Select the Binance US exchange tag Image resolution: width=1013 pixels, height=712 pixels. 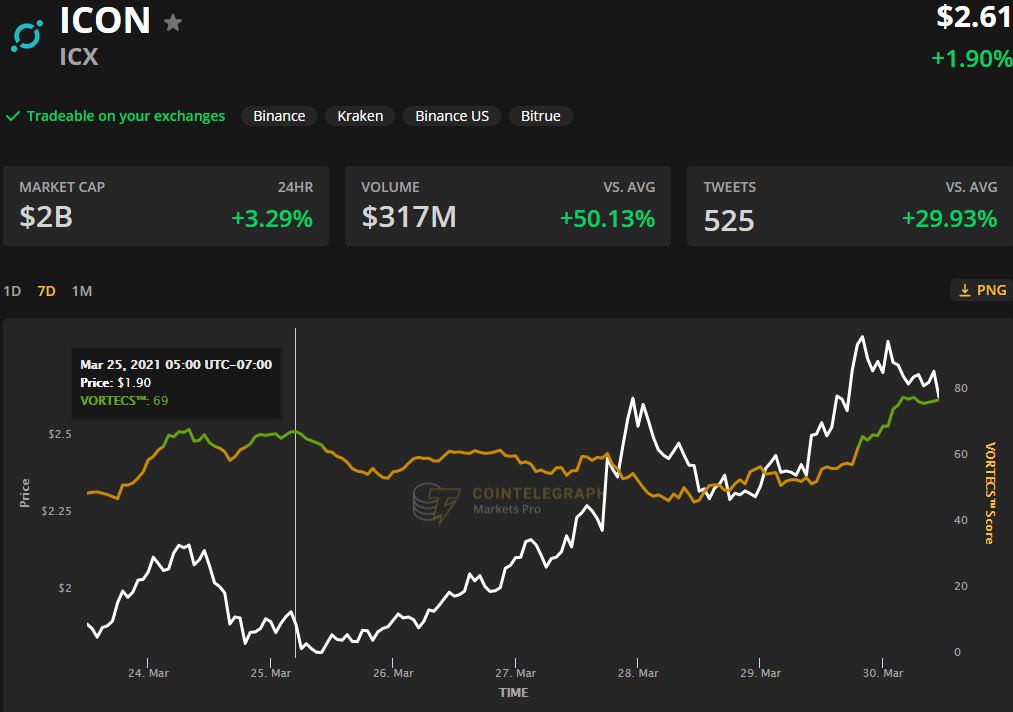[452, 116]
